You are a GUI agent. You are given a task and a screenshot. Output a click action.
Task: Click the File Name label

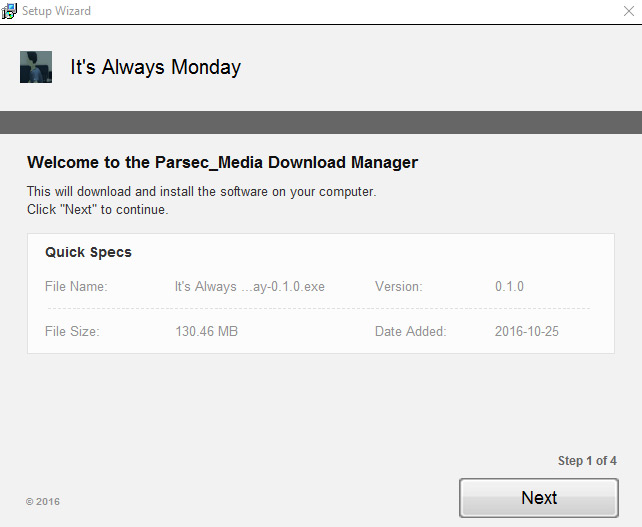click(76, 287)
